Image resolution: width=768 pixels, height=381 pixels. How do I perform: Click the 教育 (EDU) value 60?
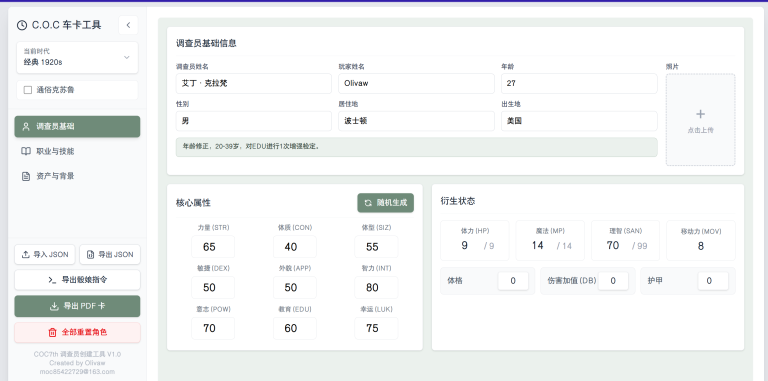click(x=294, y=328)
